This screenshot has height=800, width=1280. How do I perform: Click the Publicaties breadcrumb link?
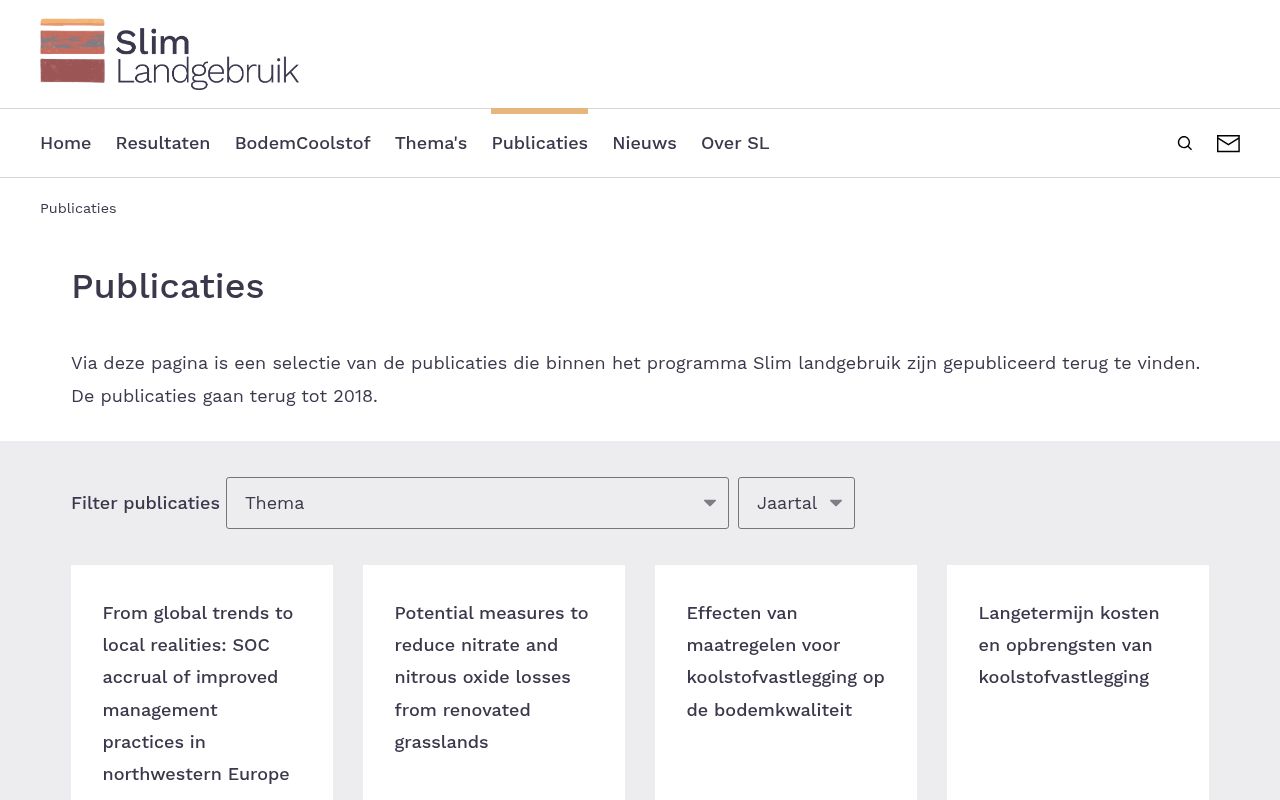[78, 208]
